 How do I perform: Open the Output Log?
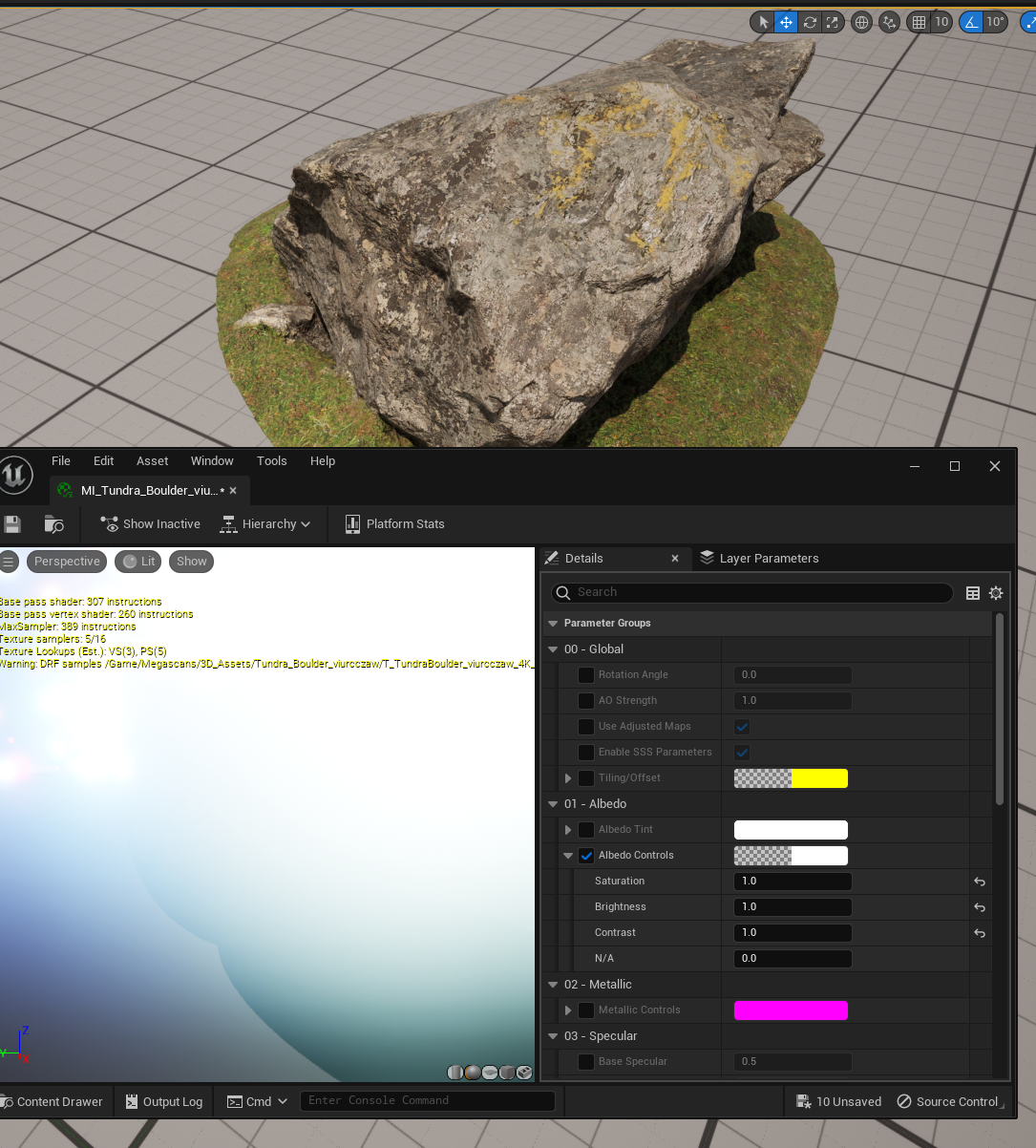164,1101
